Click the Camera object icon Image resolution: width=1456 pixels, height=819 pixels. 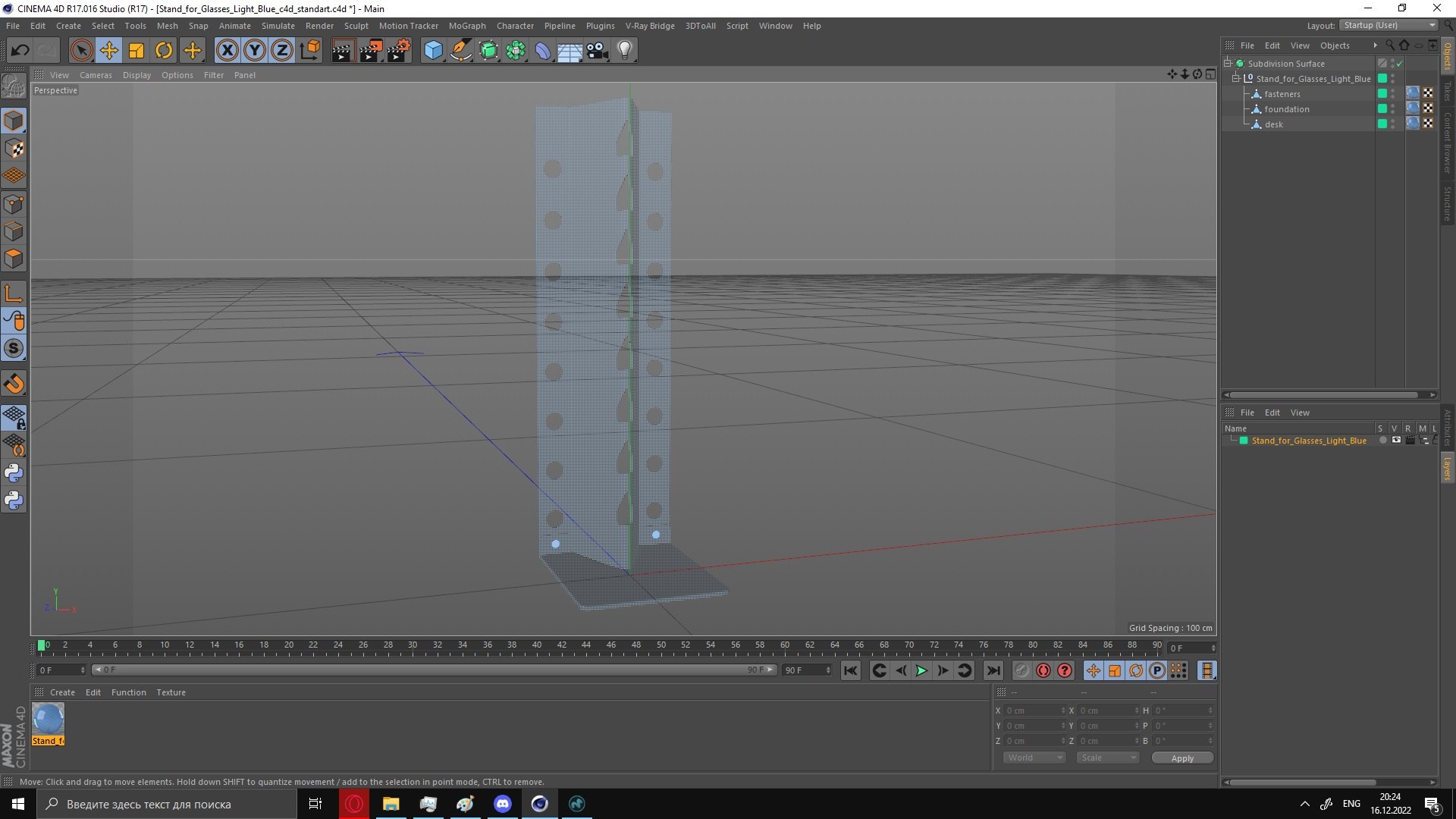[x=597, y=51]
